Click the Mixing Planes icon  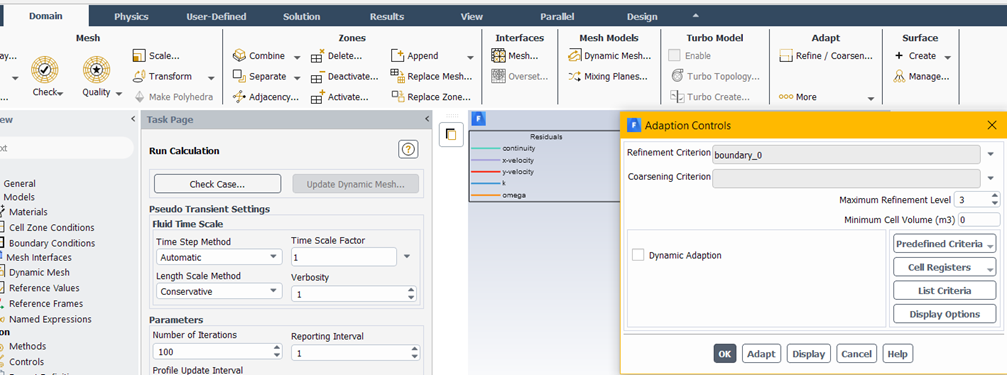click(x=574, y=76)
